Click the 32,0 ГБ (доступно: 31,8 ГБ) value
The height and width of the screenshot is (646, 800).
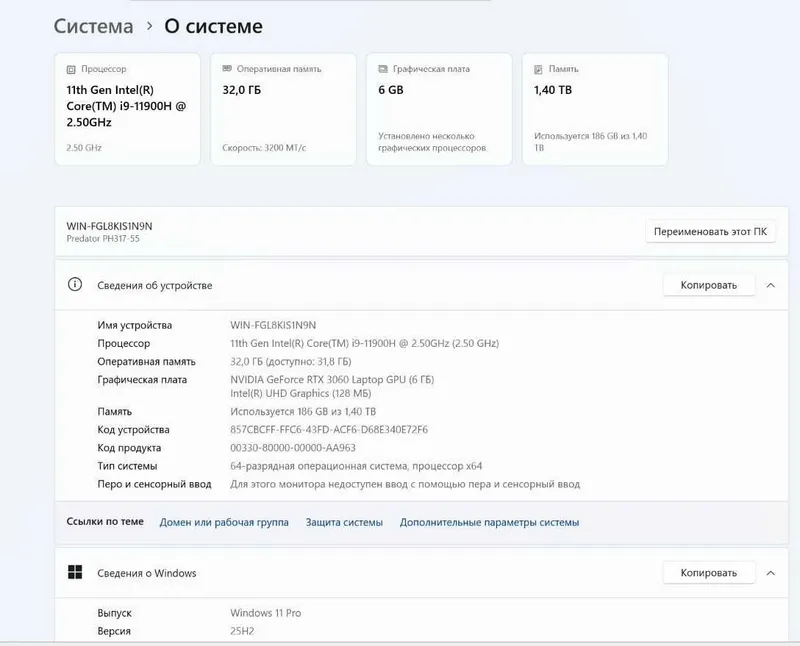point(291,362)
